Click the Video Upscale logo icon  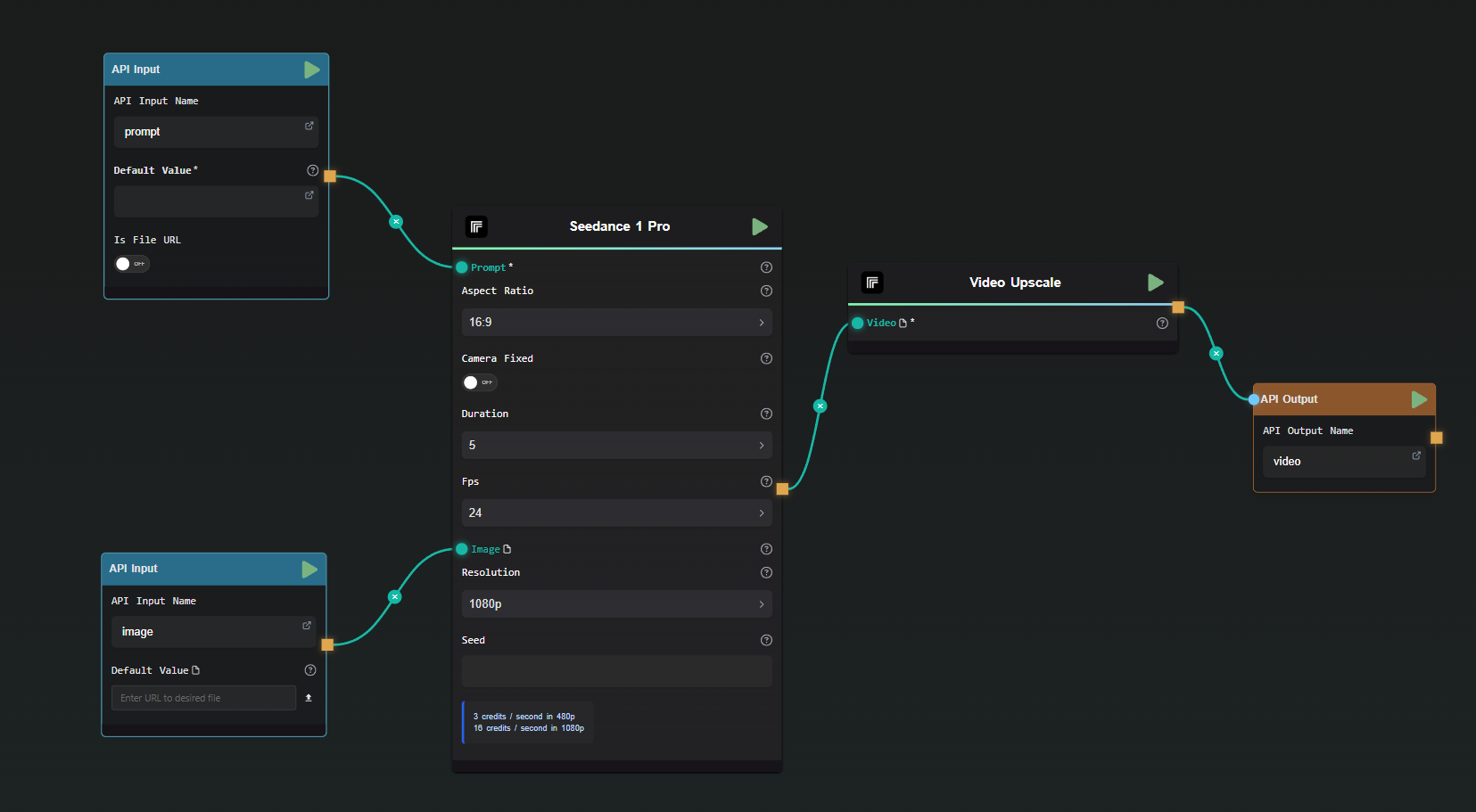point(872,283)
